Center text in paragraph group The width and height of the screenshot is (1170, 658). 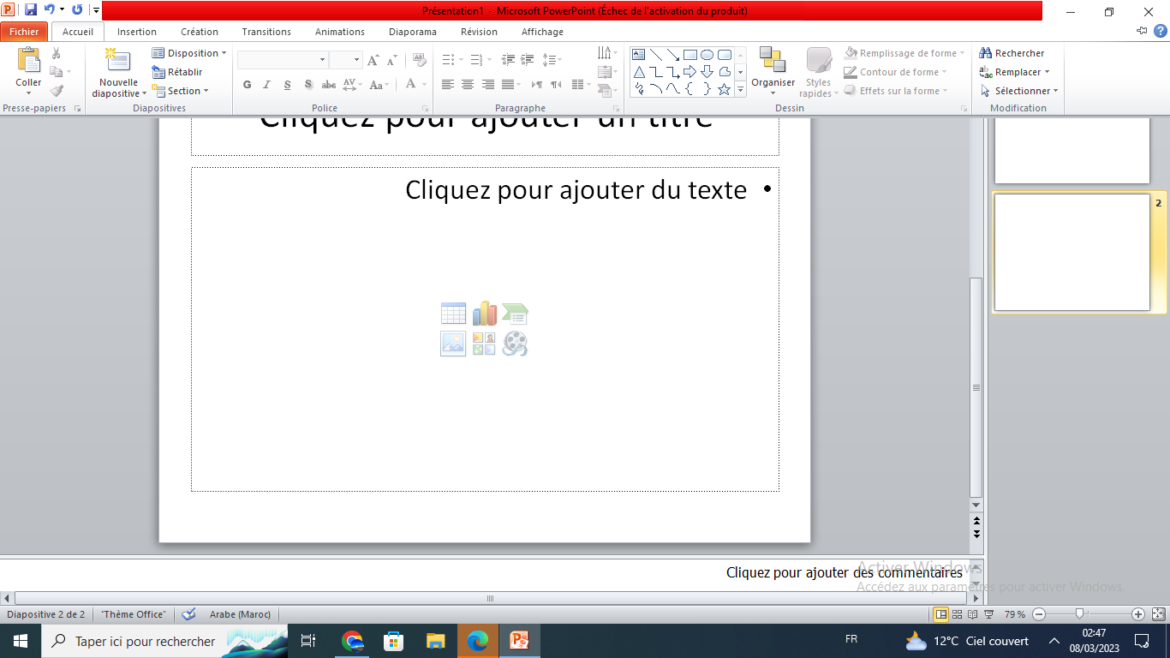coord(468,85)
